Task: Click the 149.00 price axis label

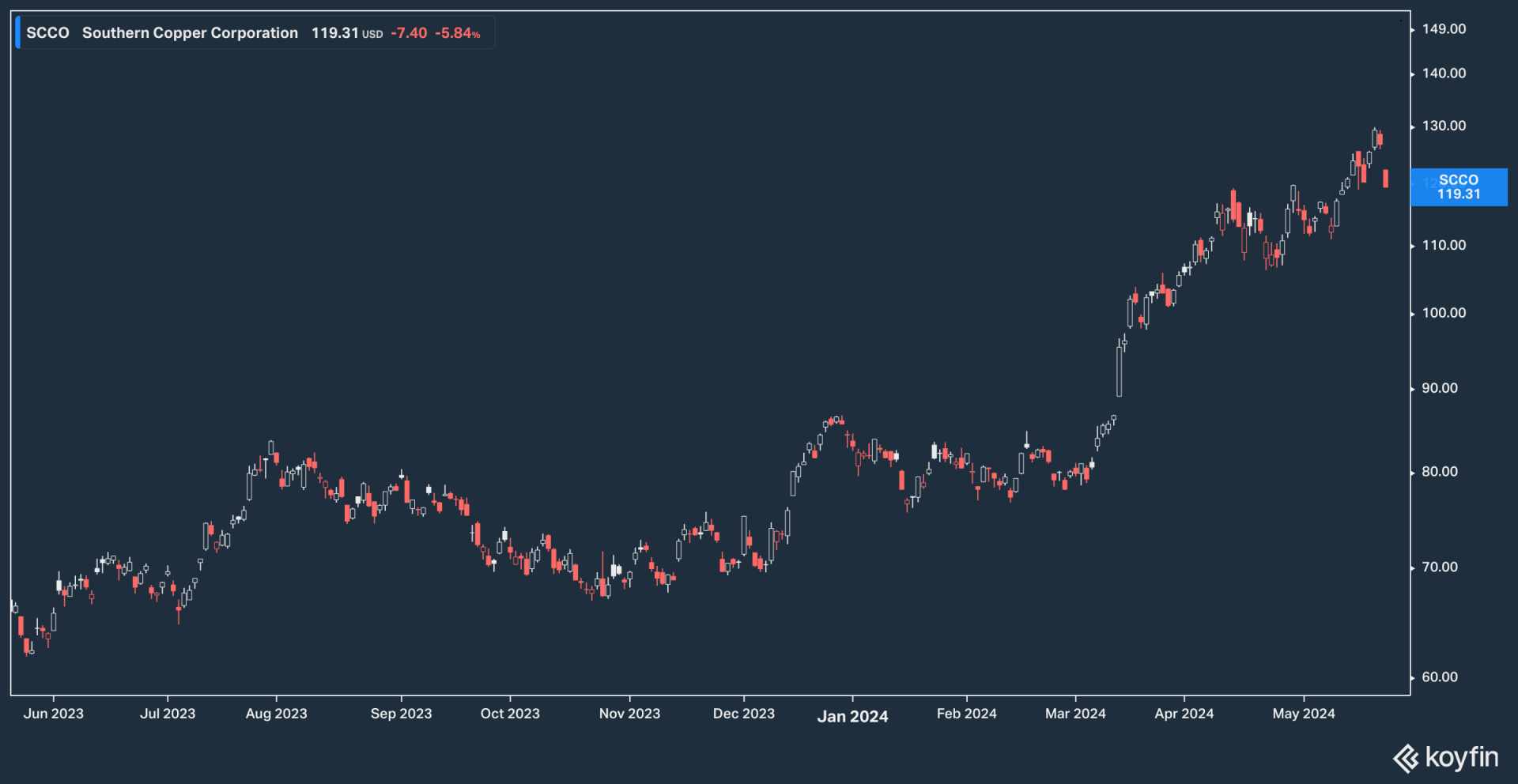Action: click(1444, 29)
